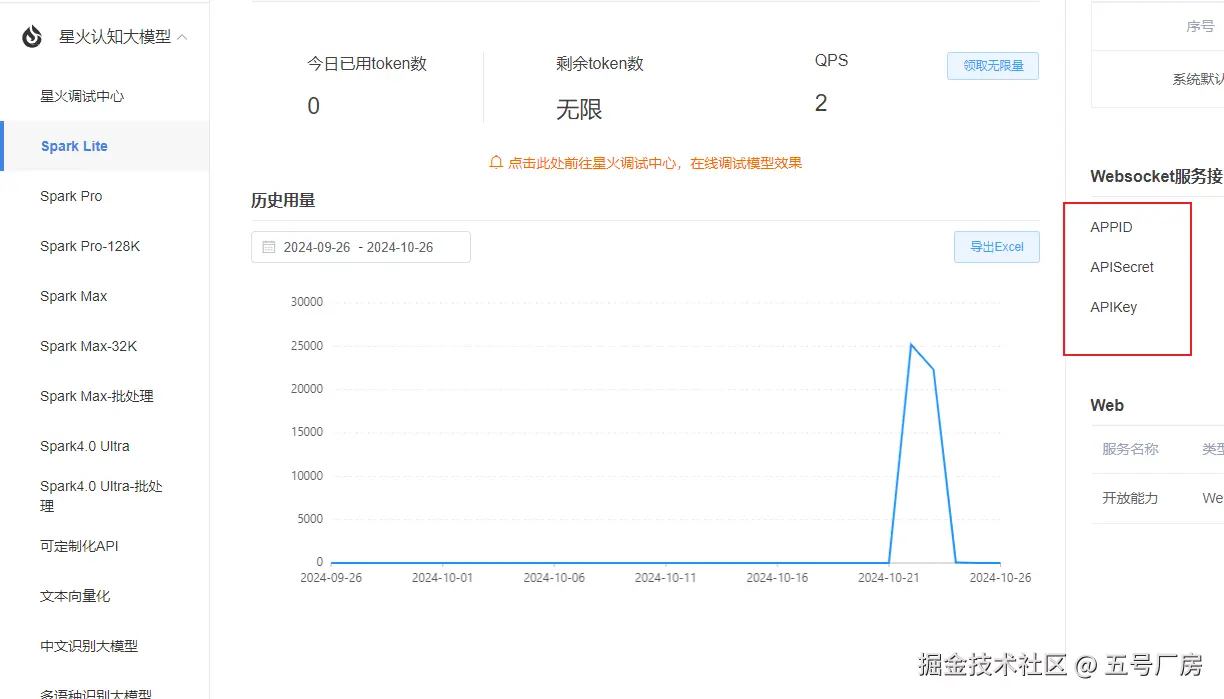Click the 开放能力 table cell

[x=1130, y=498]
